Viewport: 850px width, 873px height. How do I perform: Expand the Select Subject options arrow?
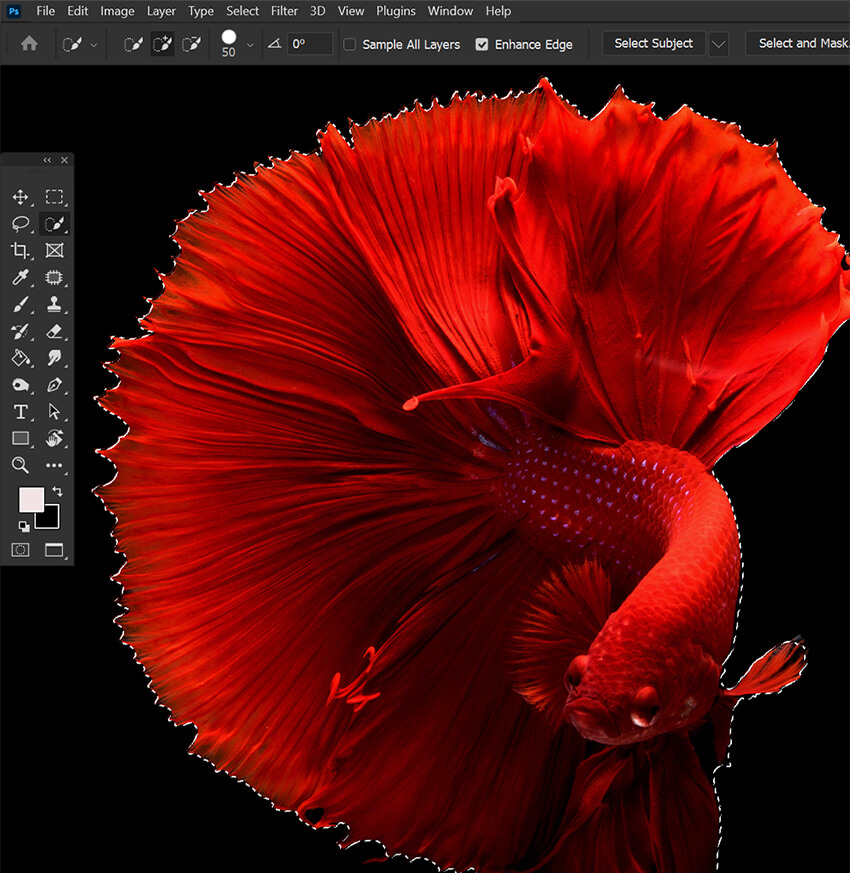(718, 44)
